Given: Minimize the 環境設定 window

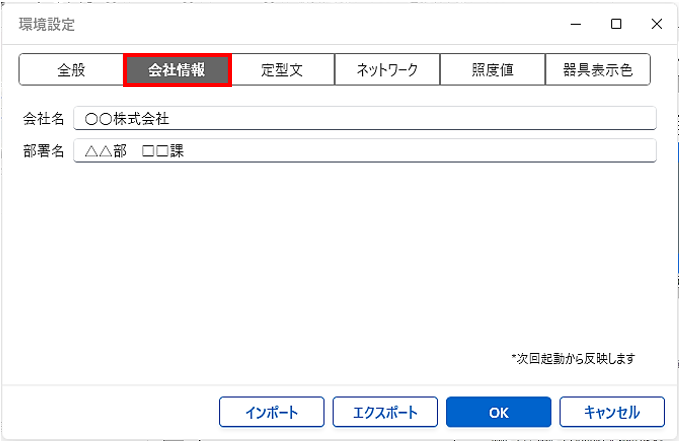Looking at the screenshot, I should [577, 24].
